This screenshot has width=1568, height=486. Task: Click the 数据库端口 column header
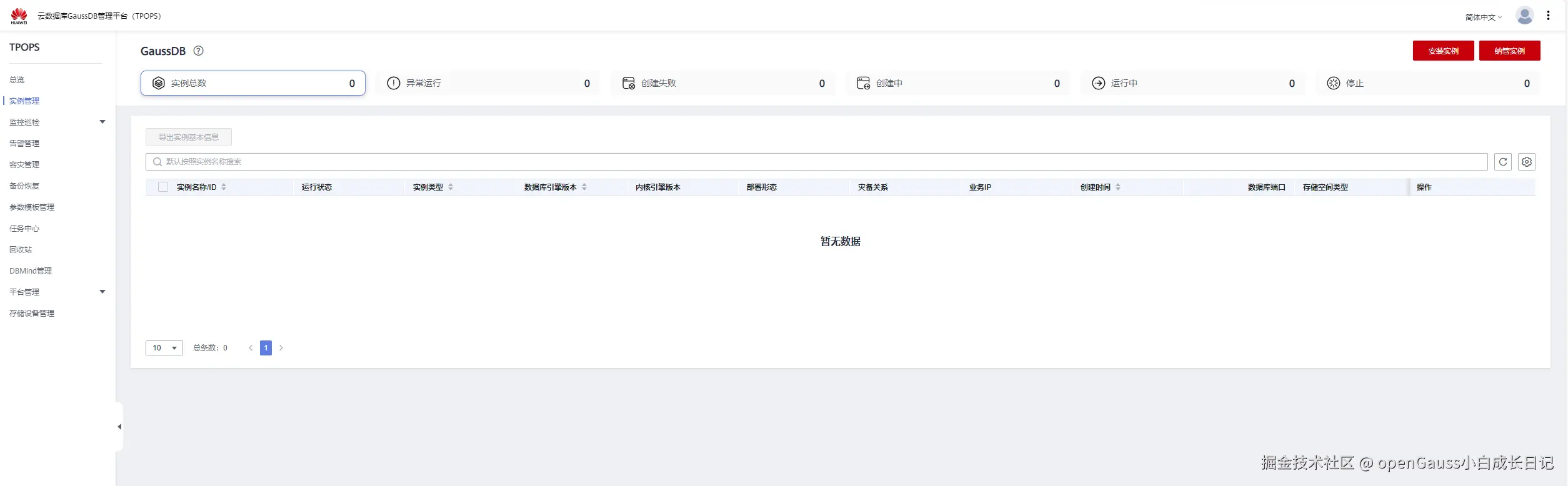pyautogui.click(x=1267, y=187)
